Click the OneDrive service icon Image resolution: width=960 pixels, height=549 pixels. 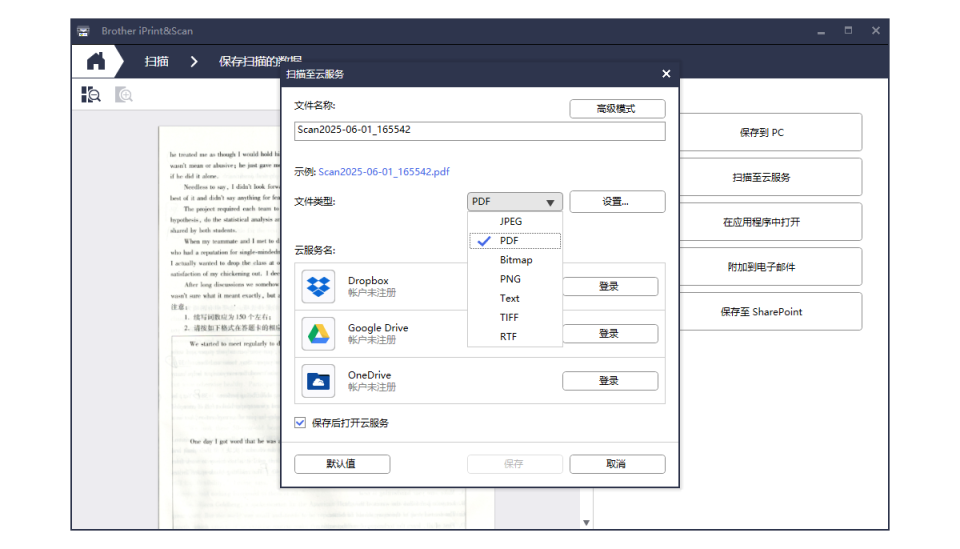pyautogui.click(x=318, y=381)
